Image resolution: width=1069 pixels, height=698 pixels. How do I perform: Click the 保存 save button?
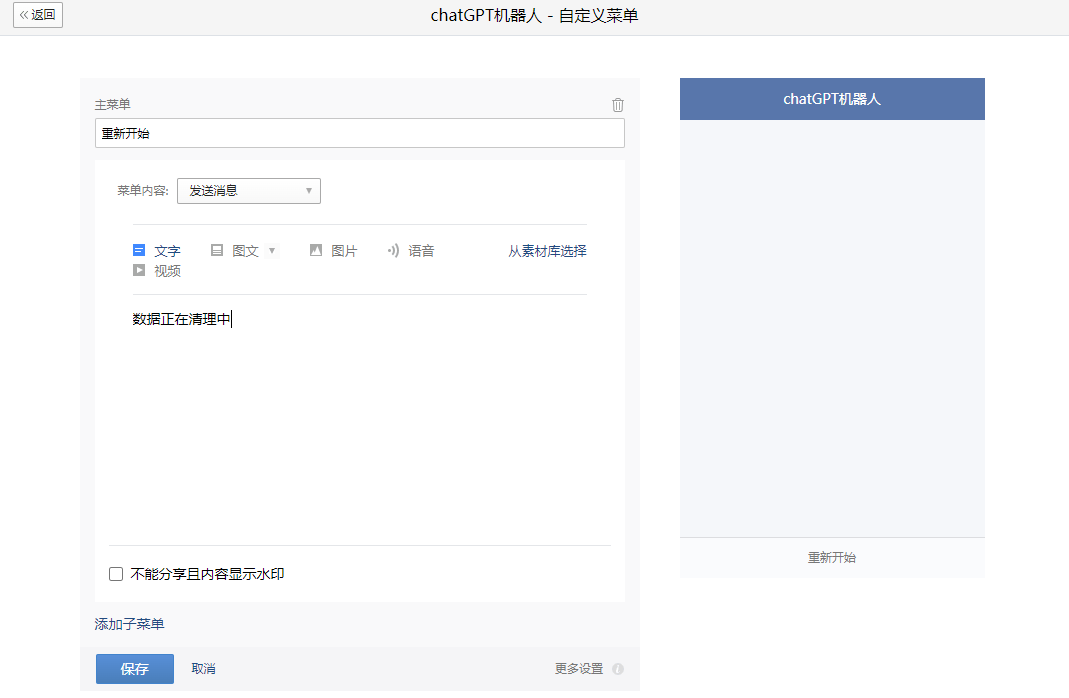[135, 669]
